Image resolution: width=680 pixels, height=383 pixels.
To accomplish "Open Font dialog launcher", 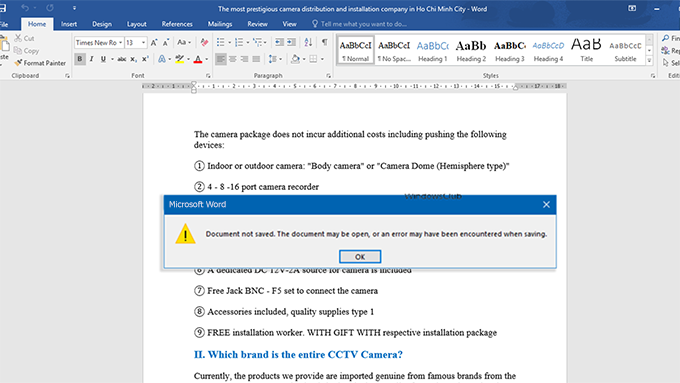I will pos(208,75).
